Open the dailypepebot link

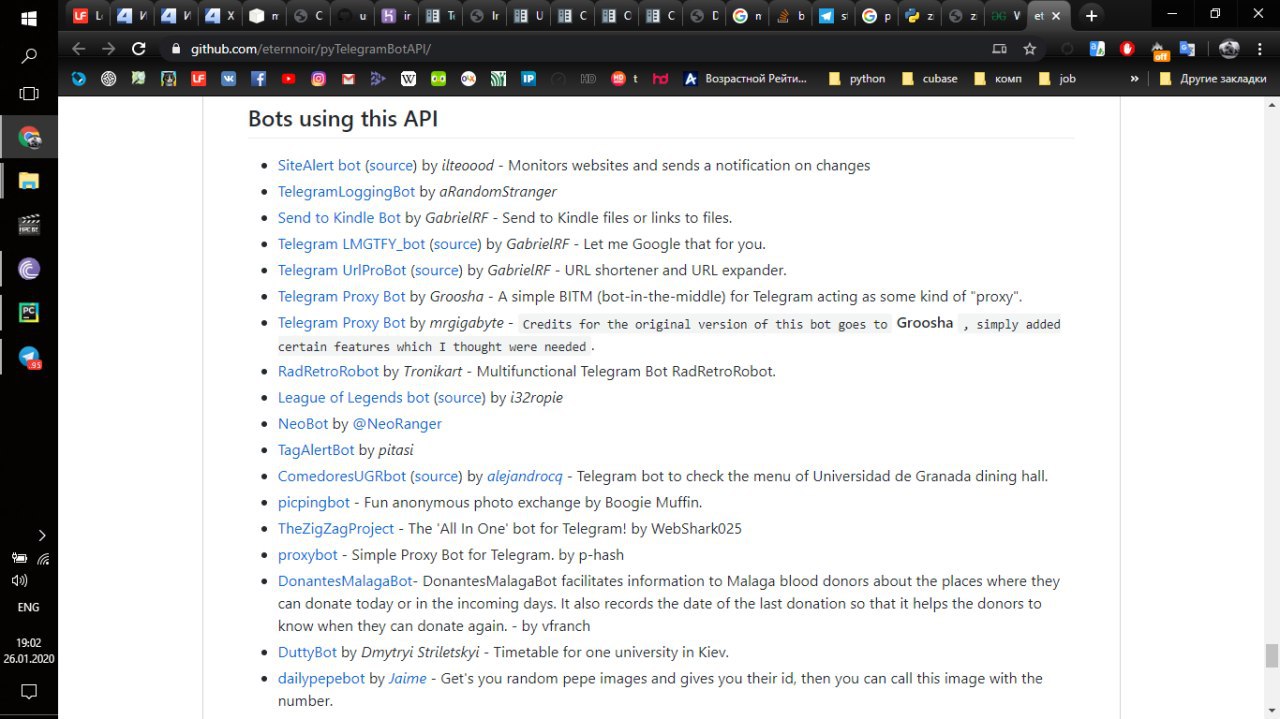[321, 678]
